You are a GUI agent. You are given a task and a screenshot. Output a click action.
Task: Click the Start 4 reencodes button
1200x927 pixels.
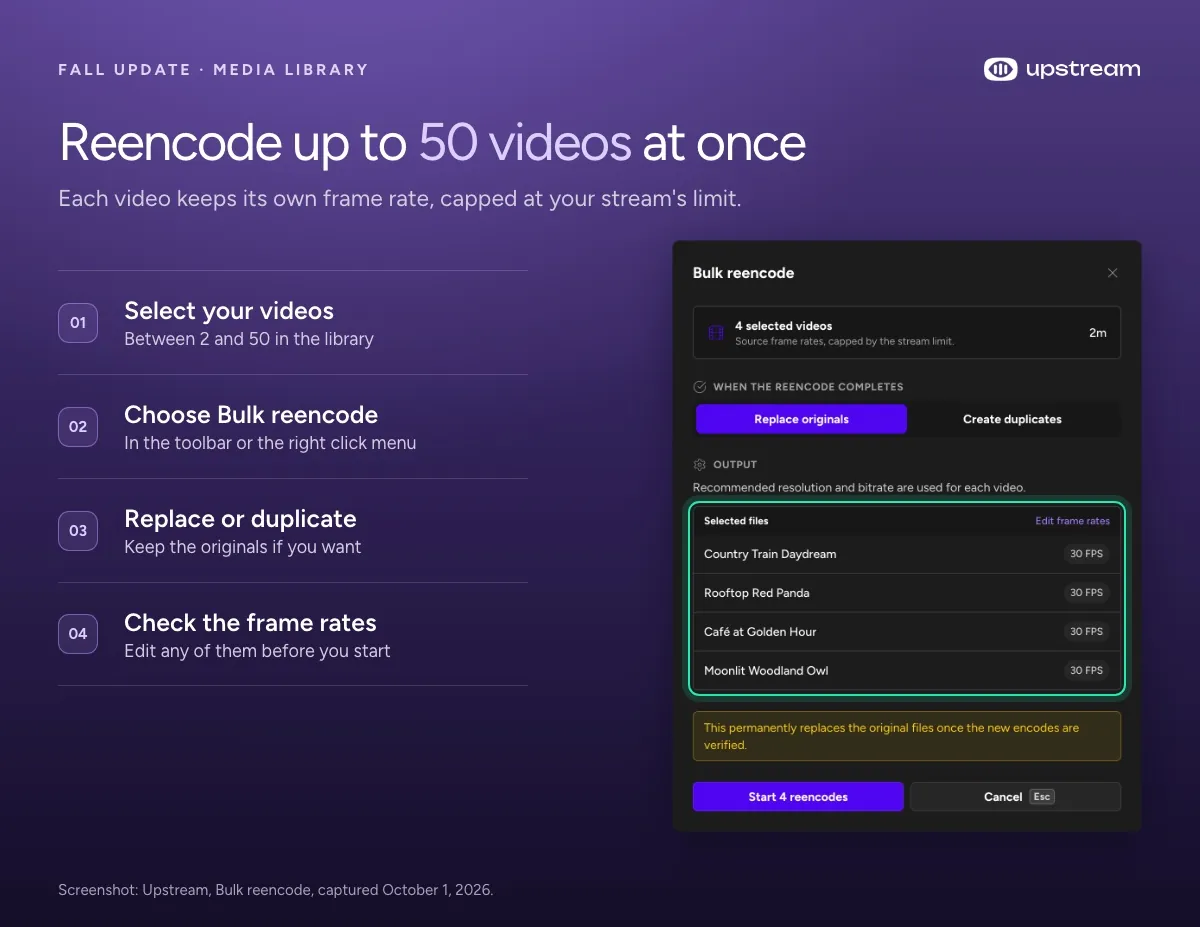pos(798,797)
